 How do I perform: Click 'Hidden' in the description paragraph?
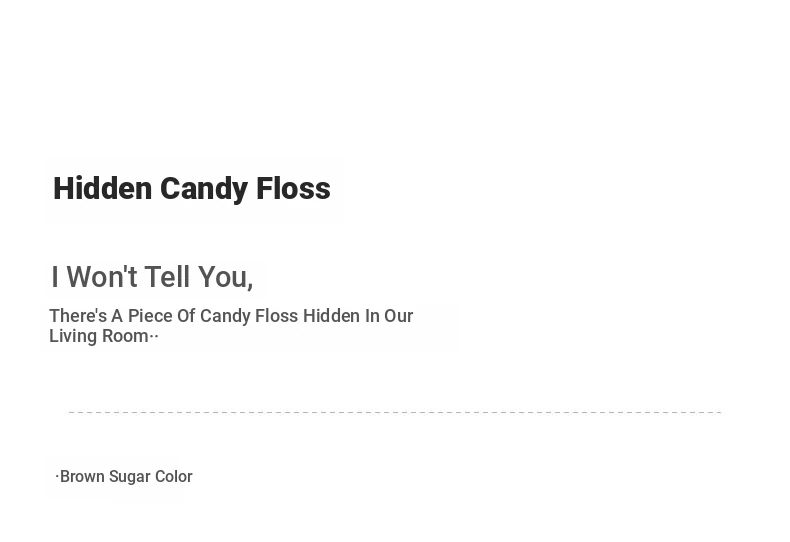tap(332, 316)
